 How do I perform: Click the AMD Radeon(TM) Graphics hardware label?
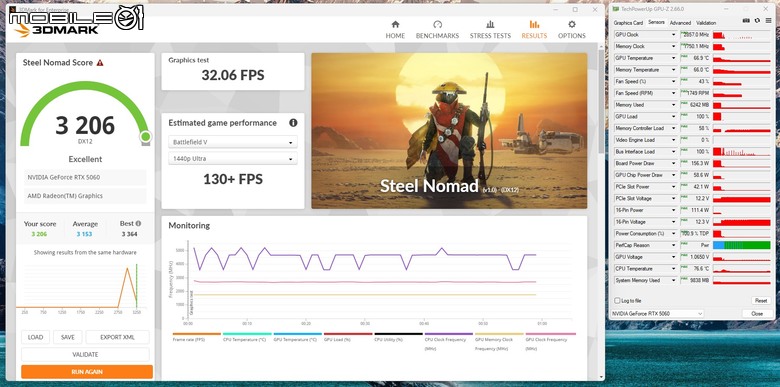[85, 196]
